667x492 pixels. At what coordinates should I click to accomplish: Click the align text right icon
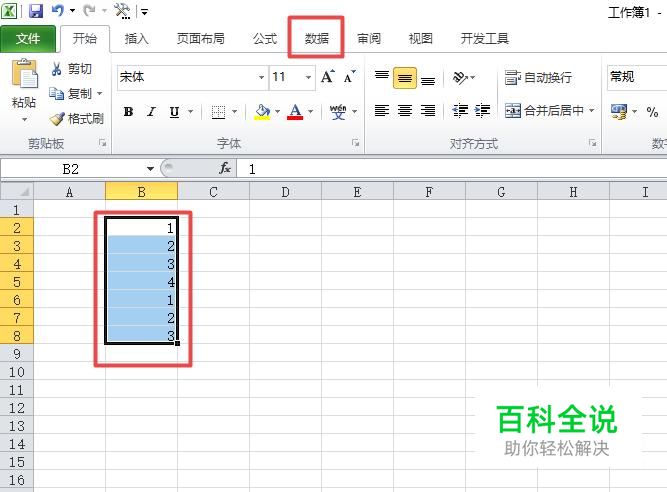[x=428, y=111]
